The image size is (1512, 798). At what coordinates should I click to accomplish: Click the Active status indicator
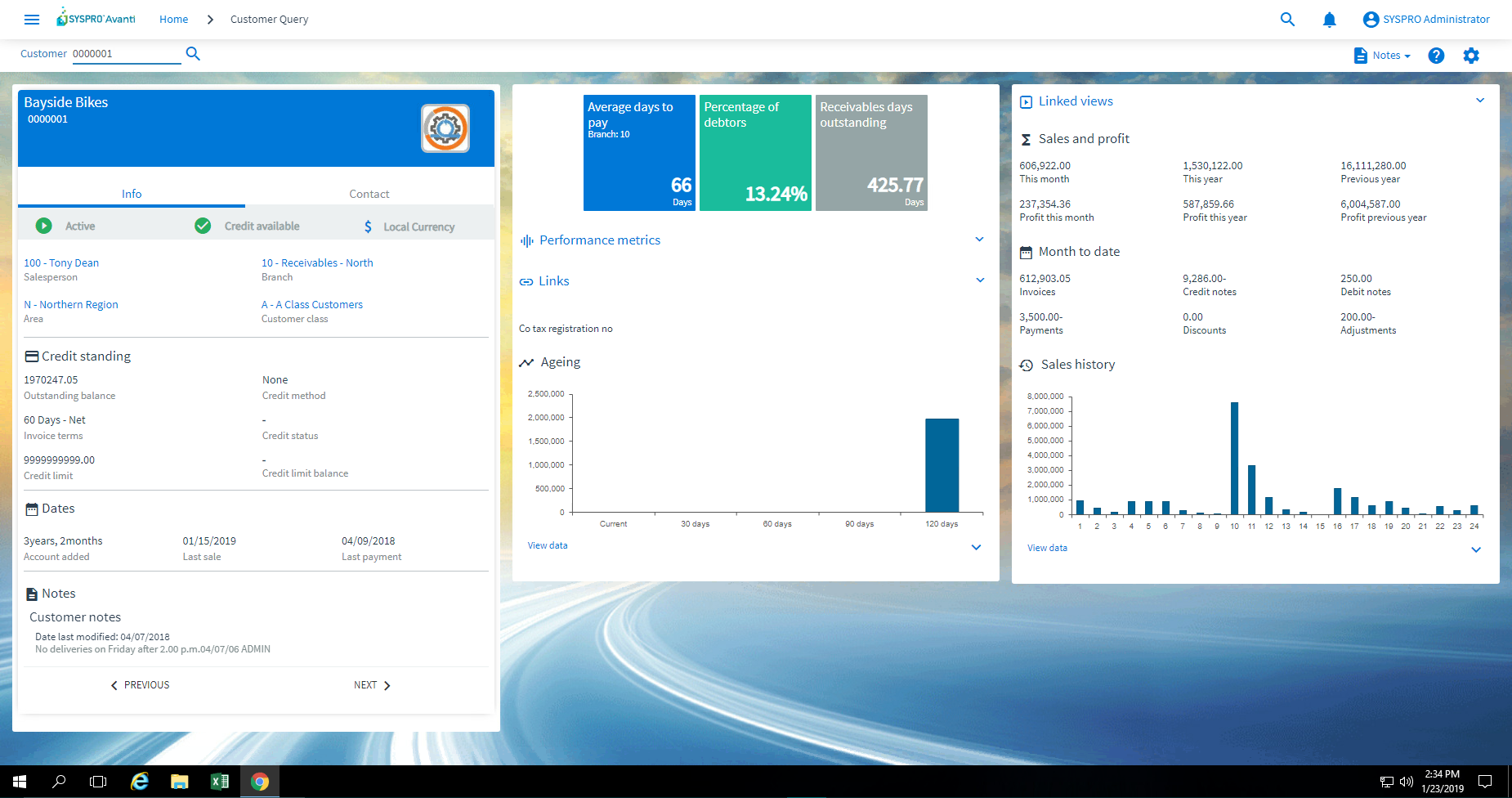[x=44, y=226]
